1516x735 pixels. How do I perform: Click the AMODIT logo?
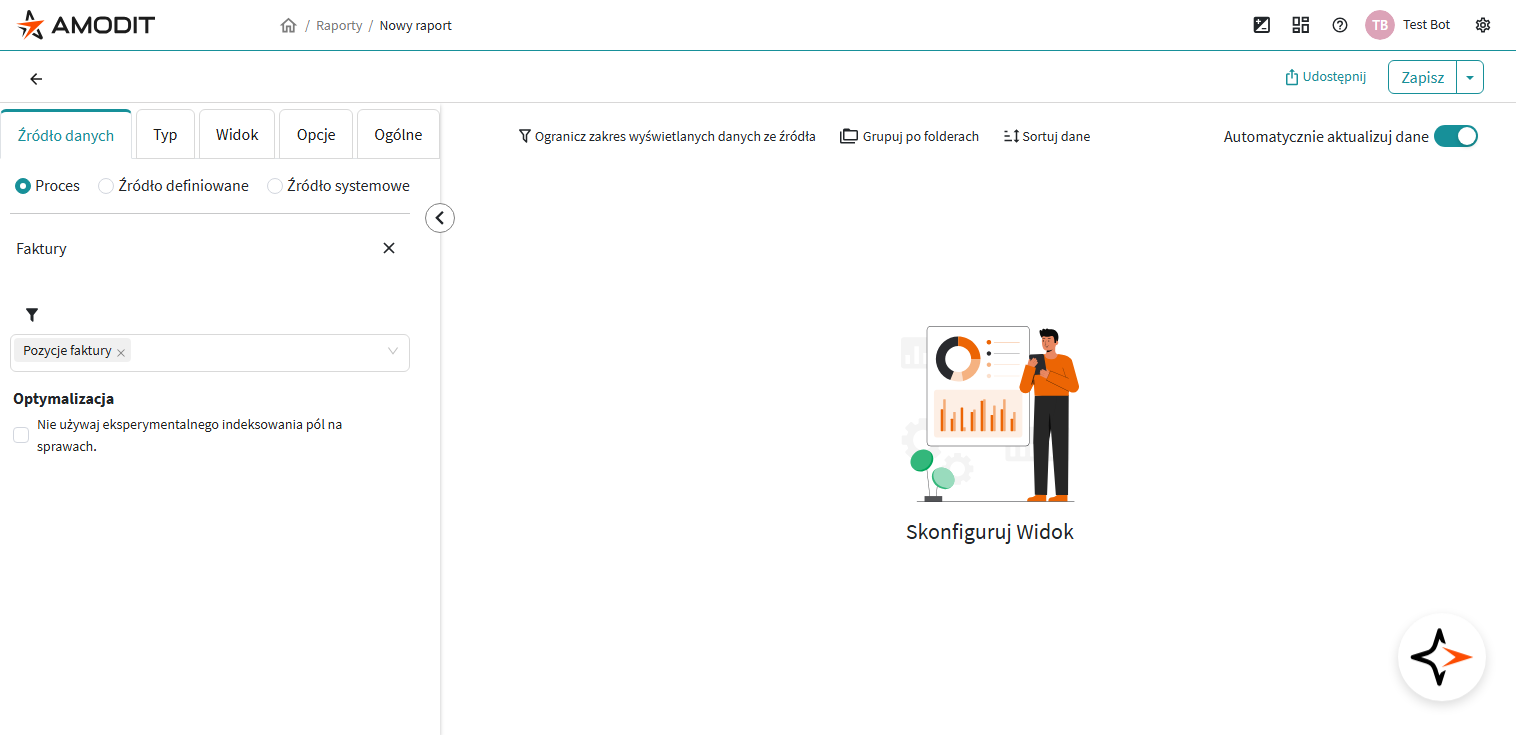[86, 25]
